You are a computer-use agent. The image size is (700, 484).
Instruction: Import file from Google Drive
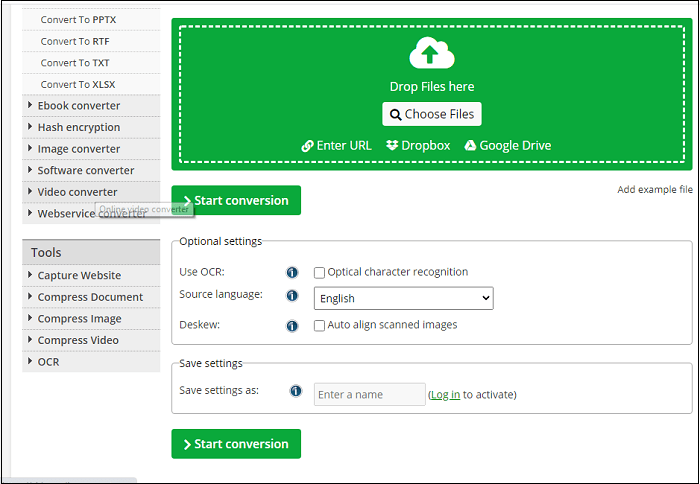pos(507,145)
